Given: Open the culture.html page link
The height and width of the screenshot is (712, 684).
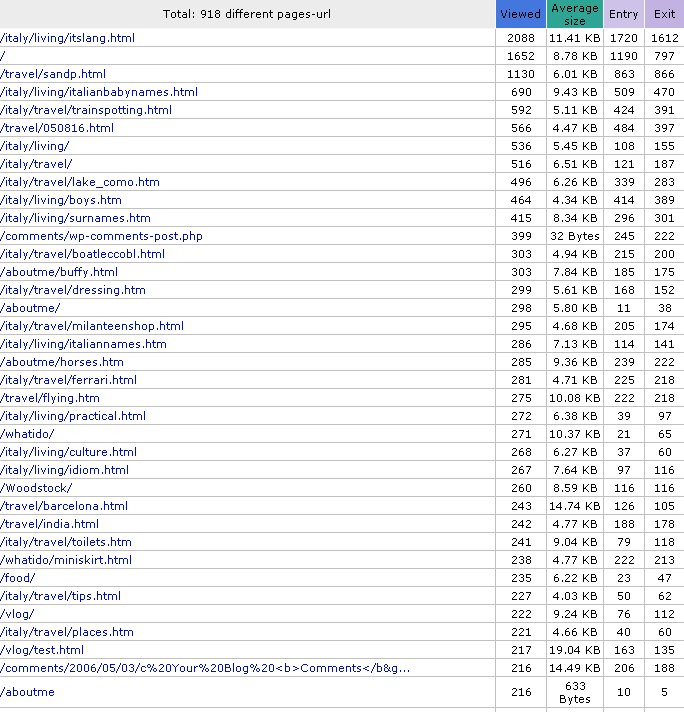Looking at the screenshot, I should [69, 452].
